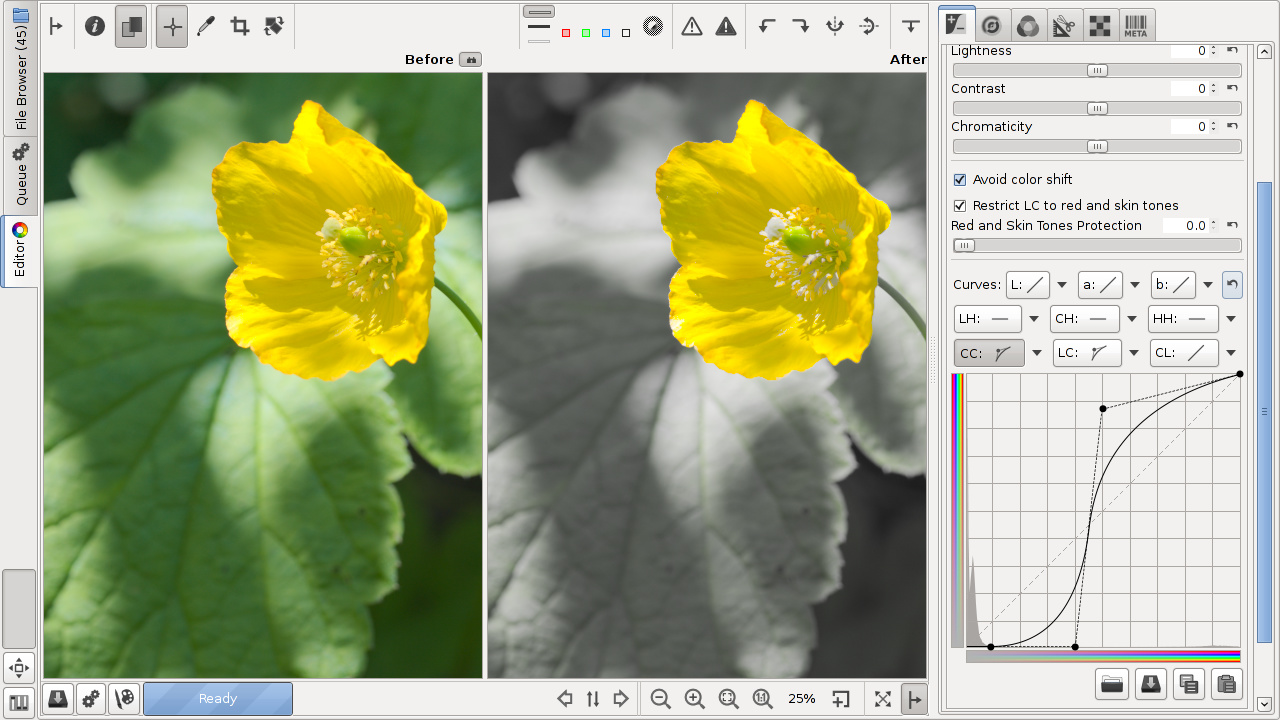Paste curve from clipboard icon
Image resolution: width=1280 pixels, height=720 pixels.
tap(1225, 684)
